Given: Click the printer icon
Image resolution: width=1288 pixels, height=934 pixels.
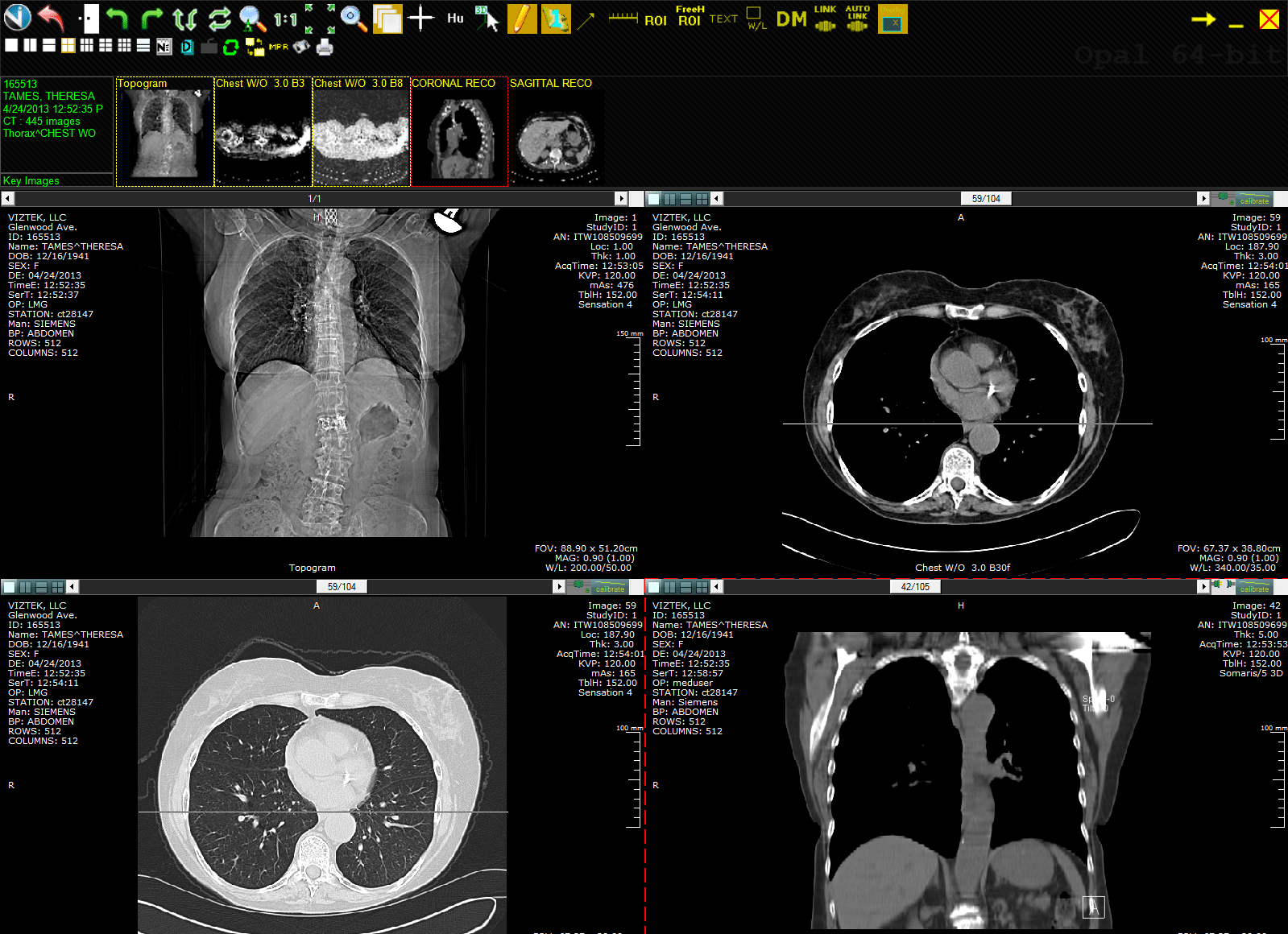Looking at the screenshot, I should 325,48.
